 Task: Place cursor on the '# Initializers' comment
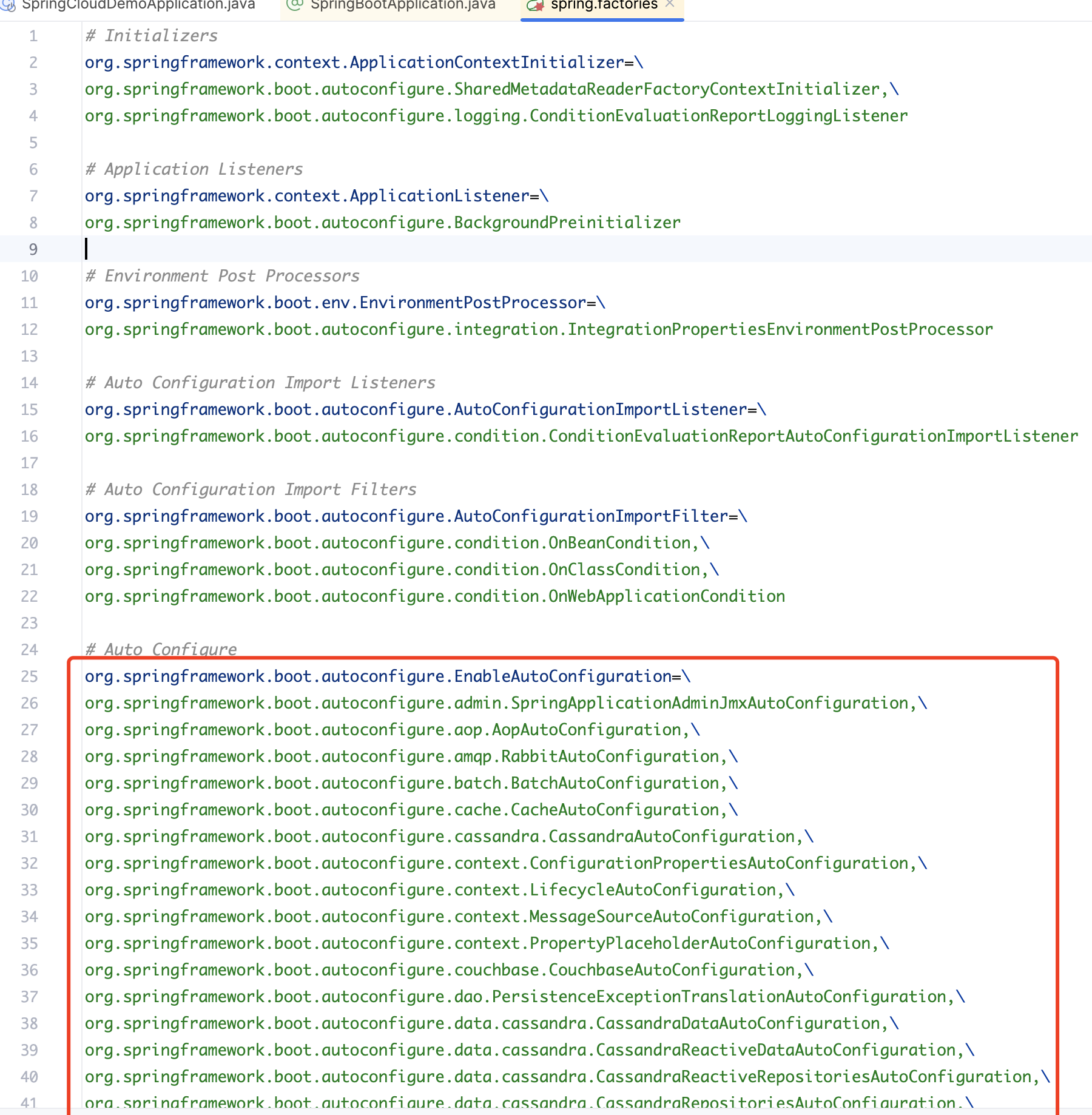click(x=152, y=35)
